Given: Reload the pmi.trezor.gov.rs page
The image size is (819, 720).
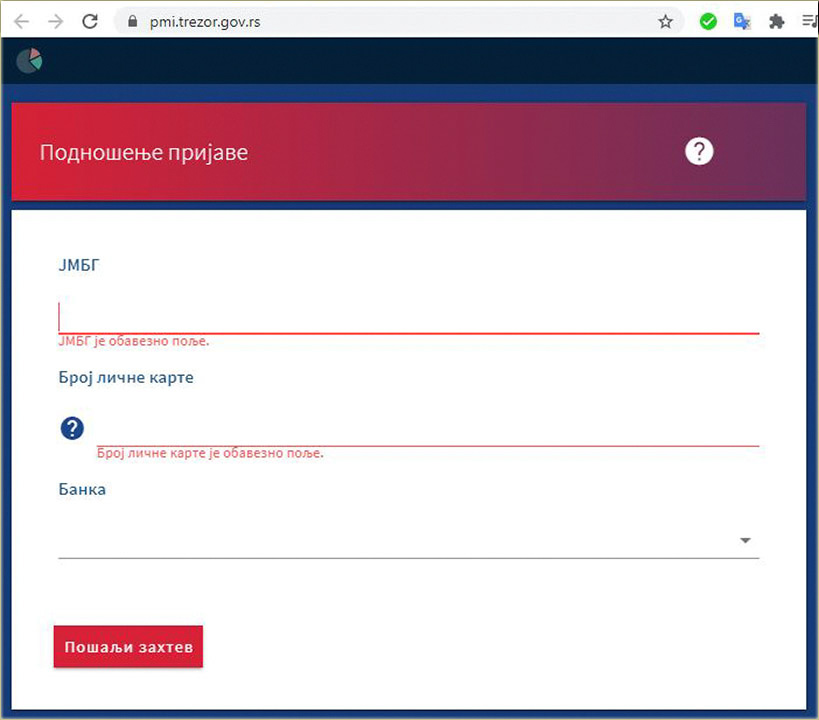Looking at the screenshot, I should tap(90, 21).
